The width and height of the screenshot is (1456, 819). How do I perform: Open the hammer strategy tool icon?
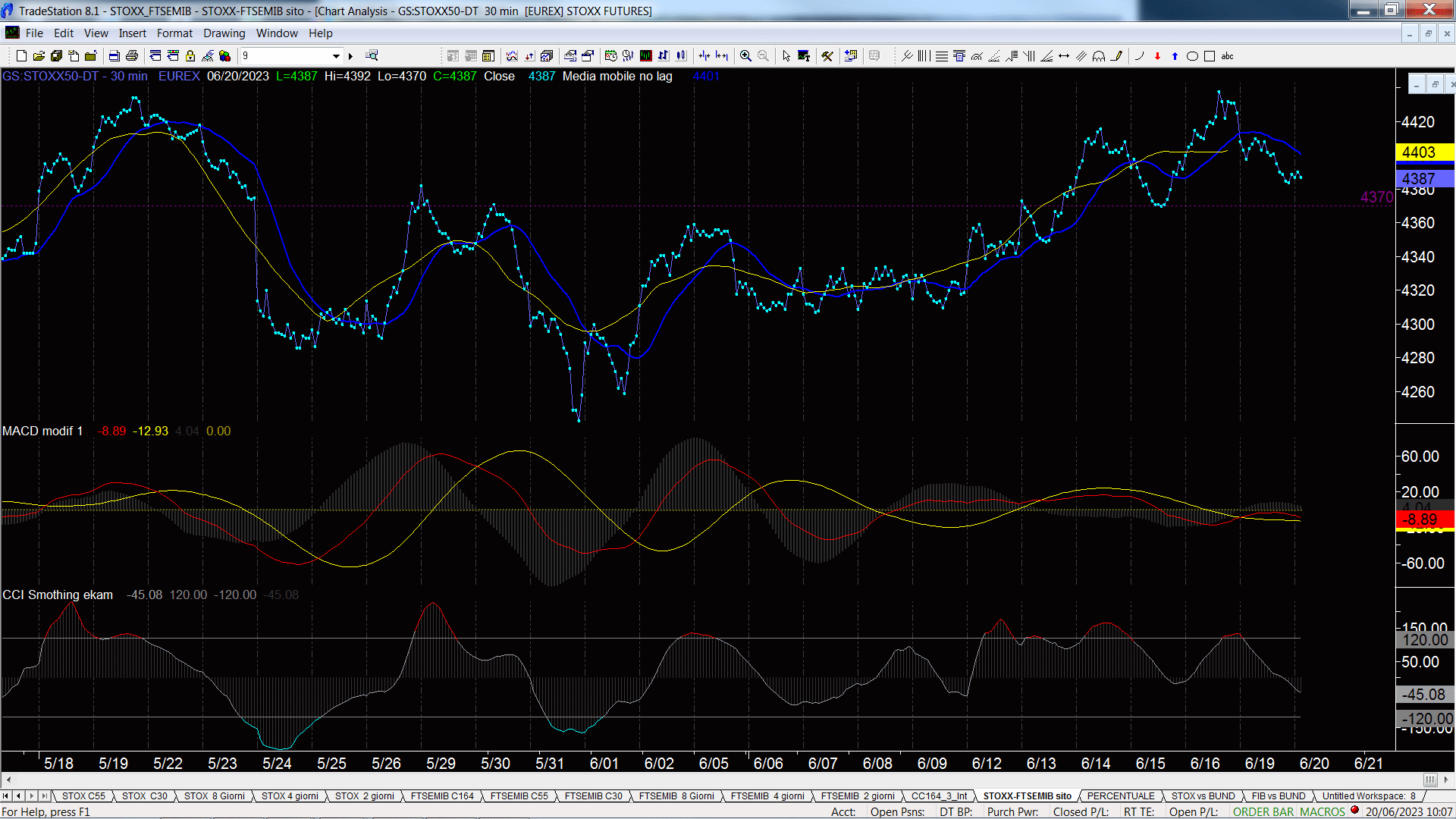point(827,56)
